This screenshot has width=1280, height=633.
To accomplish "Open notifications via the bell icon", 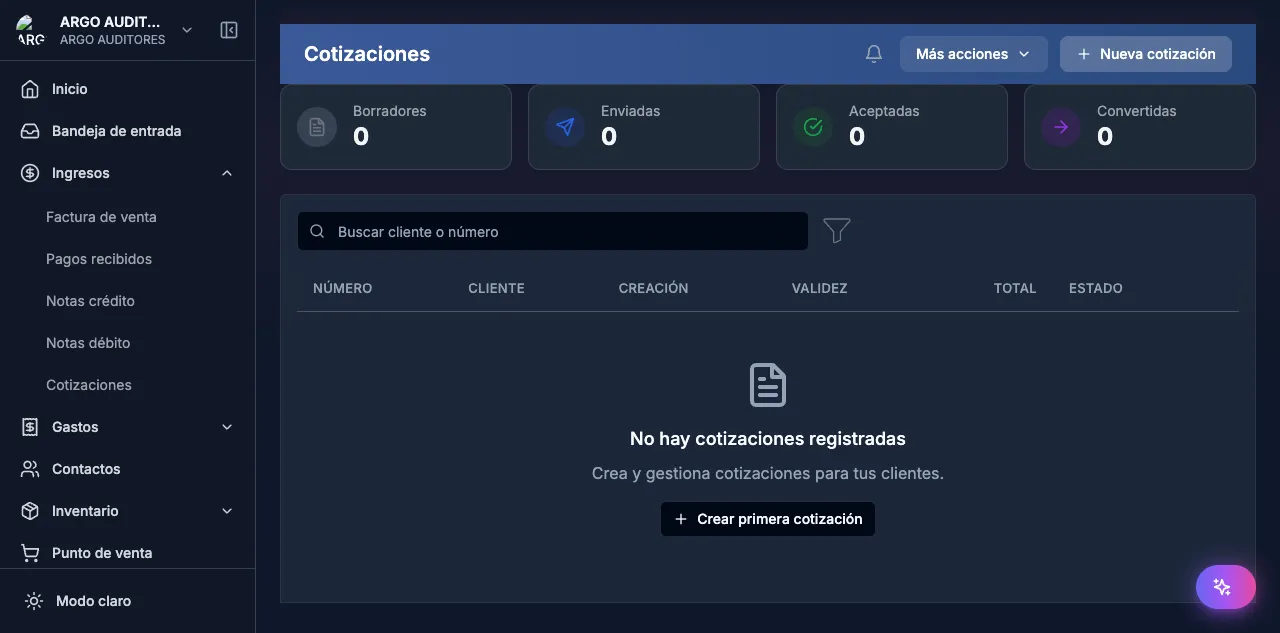I will coord(873,53).
